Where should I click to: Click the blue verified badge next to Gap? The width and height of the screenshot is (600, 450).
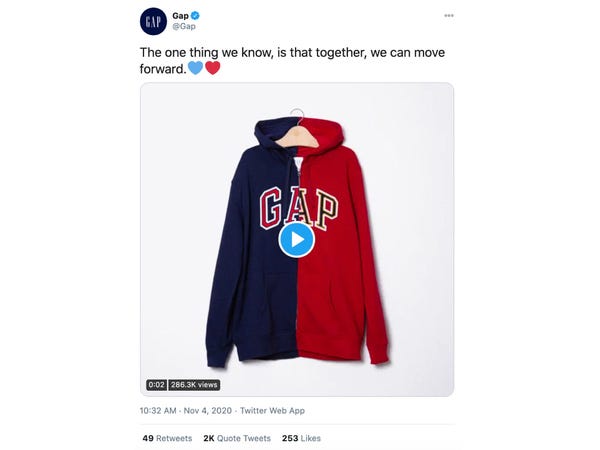point(195,16)
